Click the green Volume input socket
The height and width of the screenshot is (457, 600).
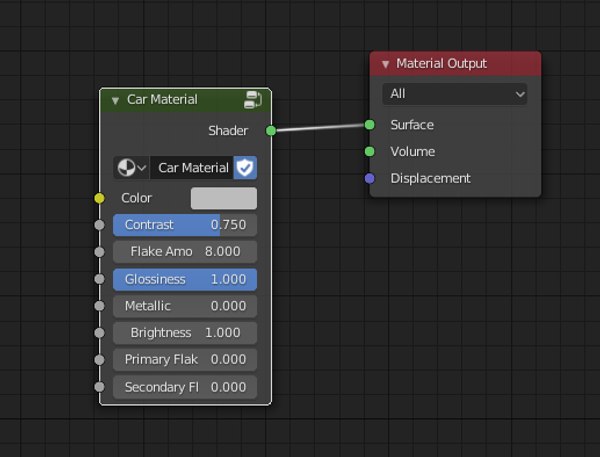tap(370, 152)
